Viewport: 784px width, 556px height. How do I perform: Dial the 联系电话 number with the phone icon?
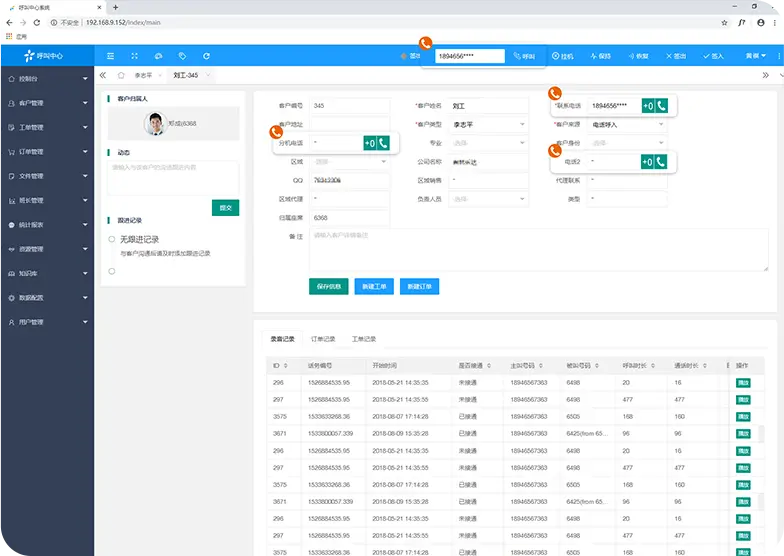tap(662, 106)
